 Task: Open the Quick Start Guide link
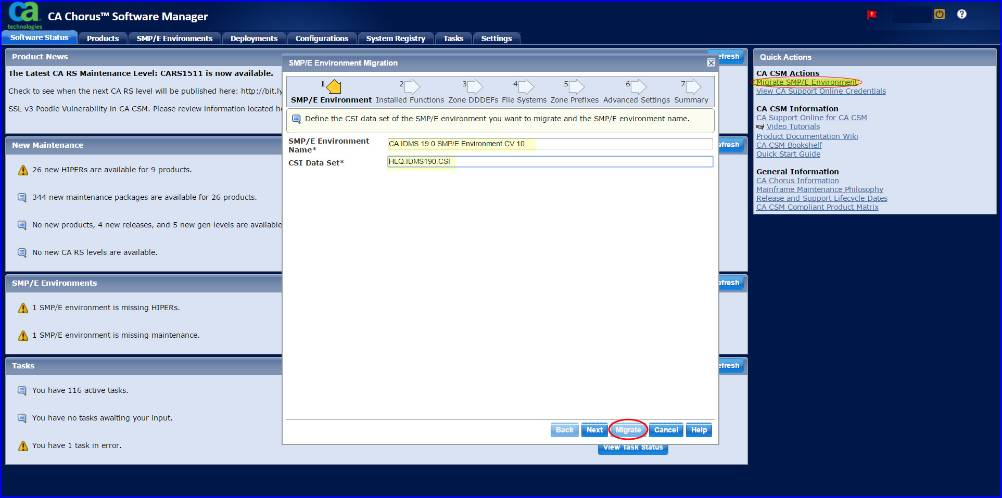(x=788, y=154)
